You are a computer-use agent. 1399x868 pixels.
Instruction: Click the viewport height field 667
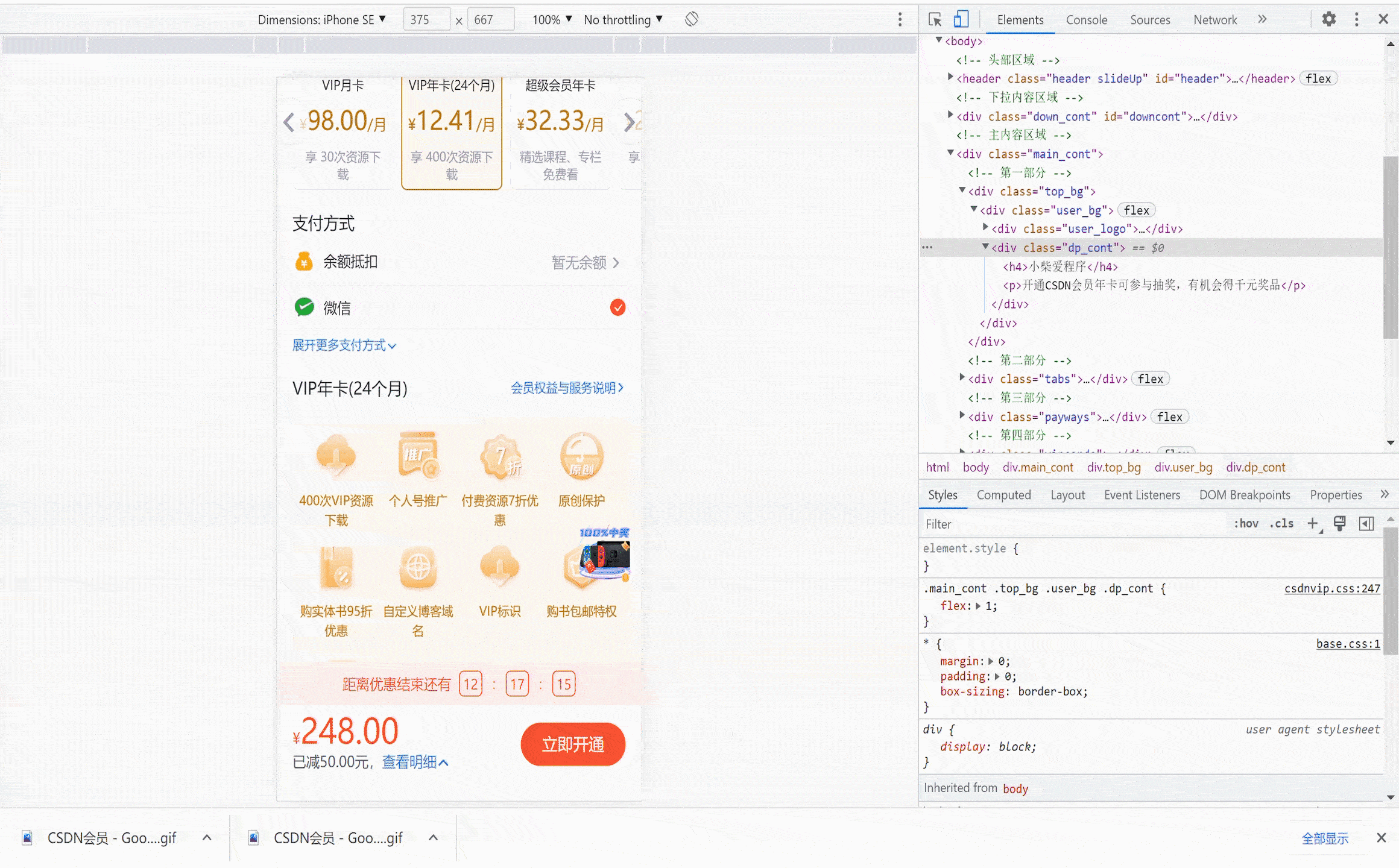tap(491, 20)
